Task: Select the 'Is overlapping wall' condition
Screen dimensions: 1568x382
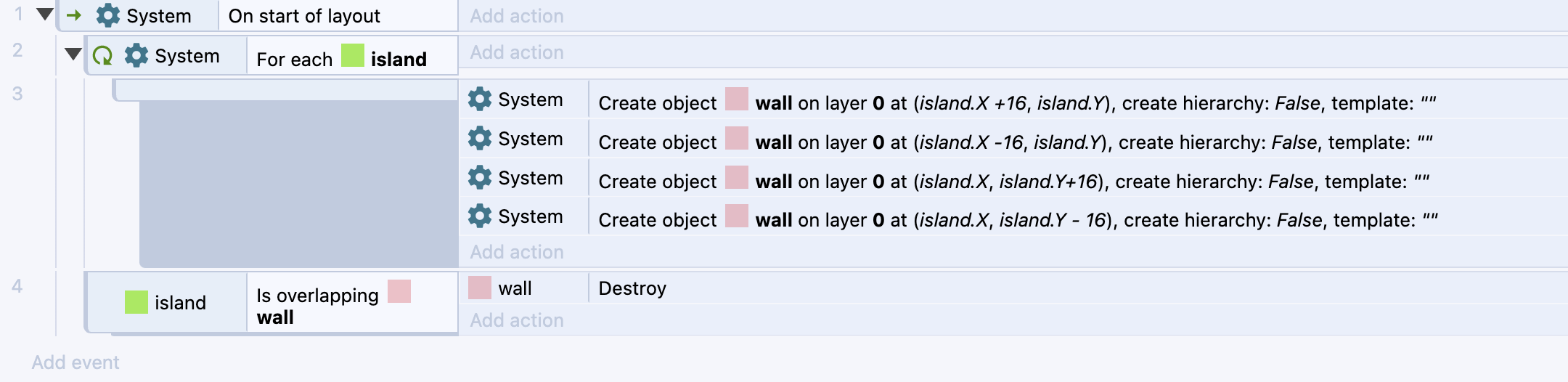Action: [x=352, y=303]
